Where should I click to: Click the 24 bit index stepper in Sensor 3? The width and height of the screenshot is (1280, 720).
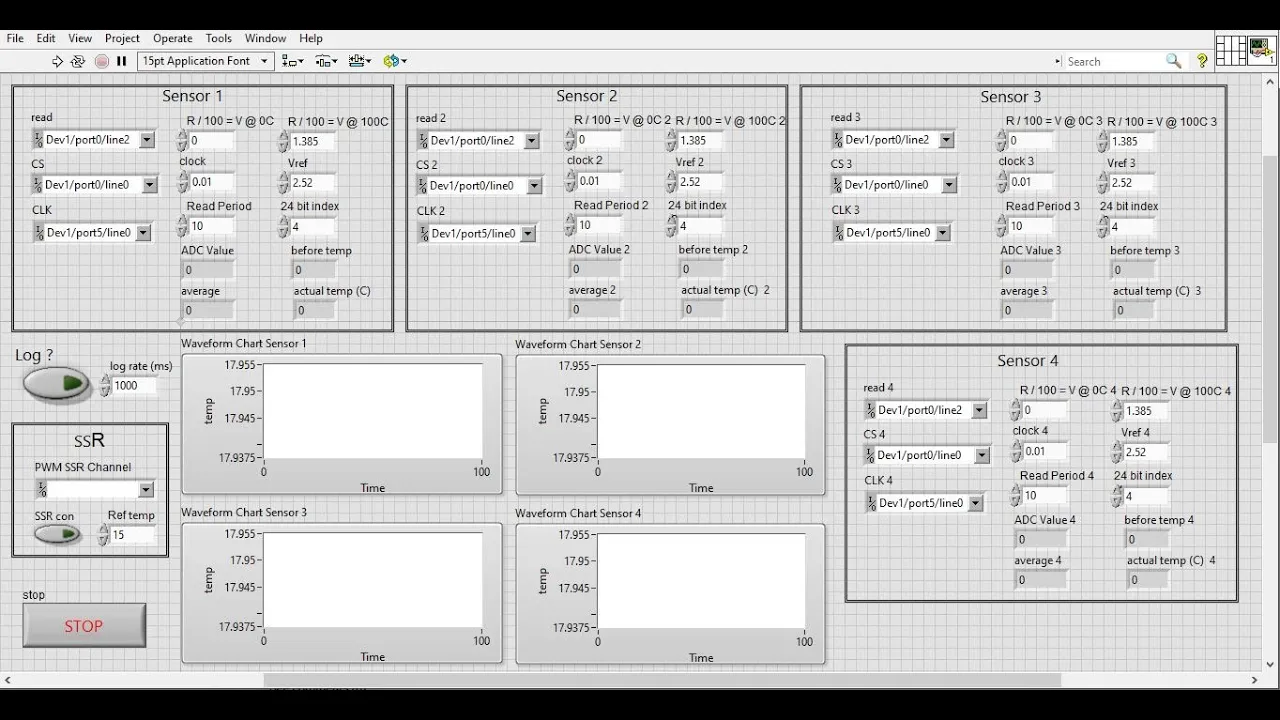(1103, 227)
